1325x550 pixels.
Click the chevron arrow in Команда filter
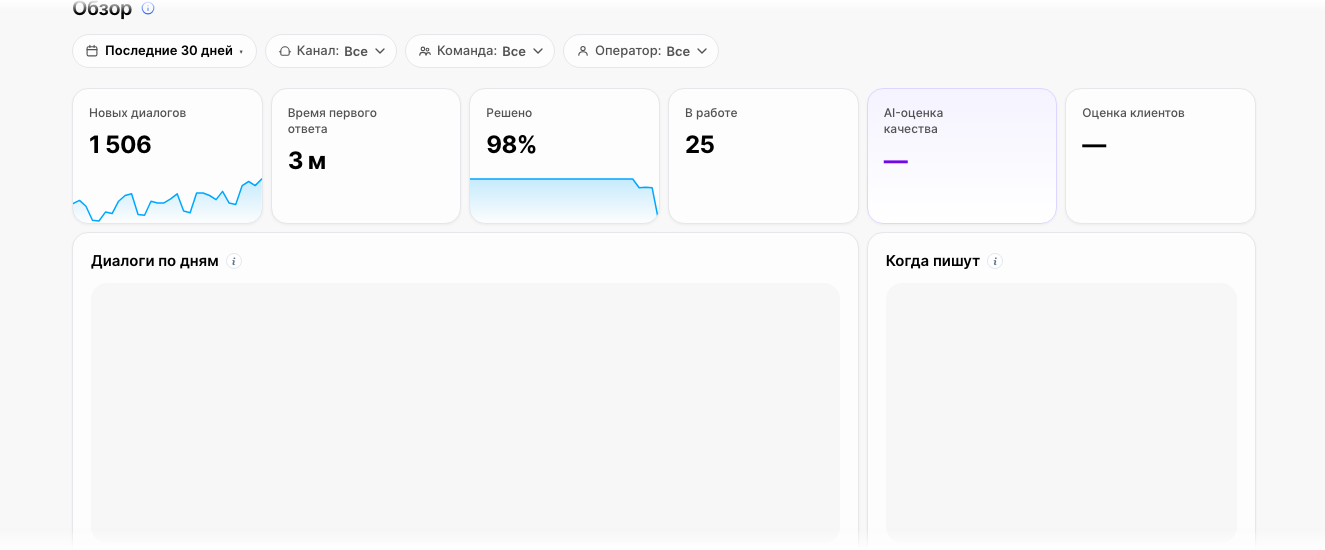coord(538,51)
